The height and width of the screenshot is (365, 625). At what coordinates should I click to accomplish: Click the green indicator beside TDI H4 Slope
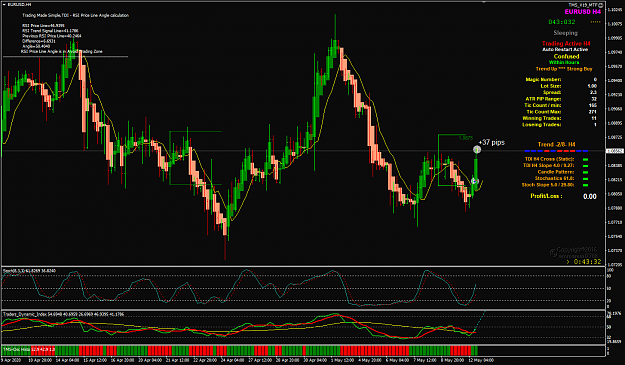pos(586,166)
